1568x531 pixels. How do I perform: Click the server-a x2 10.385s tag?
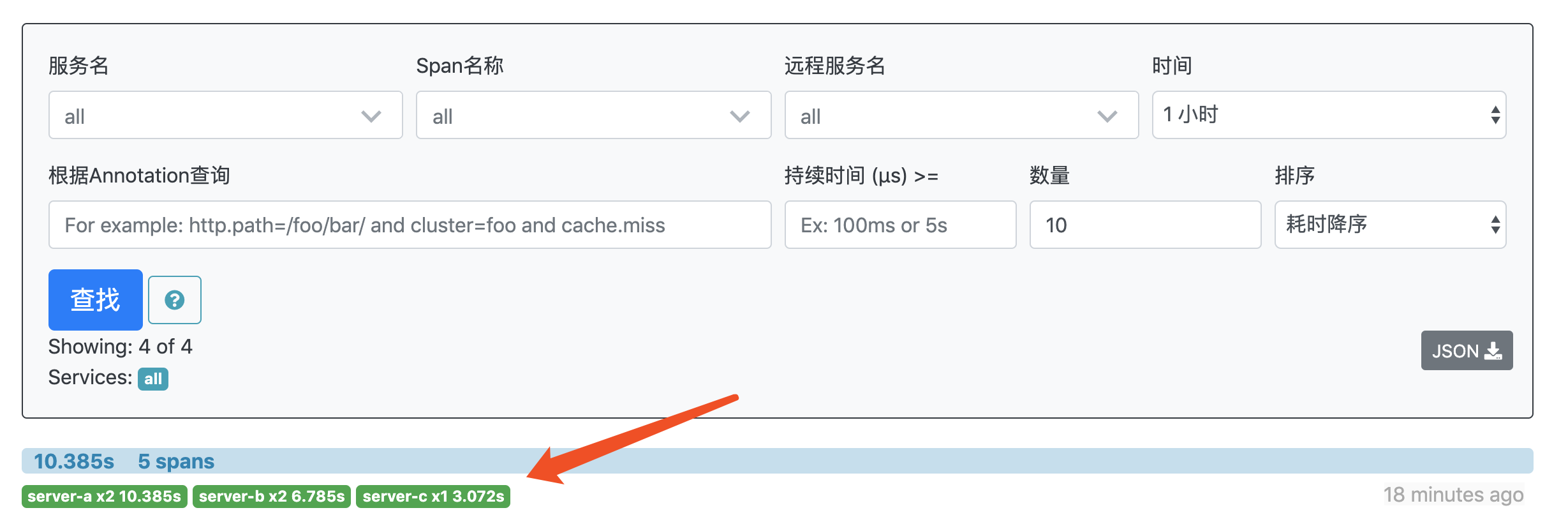tap(105, 497)
